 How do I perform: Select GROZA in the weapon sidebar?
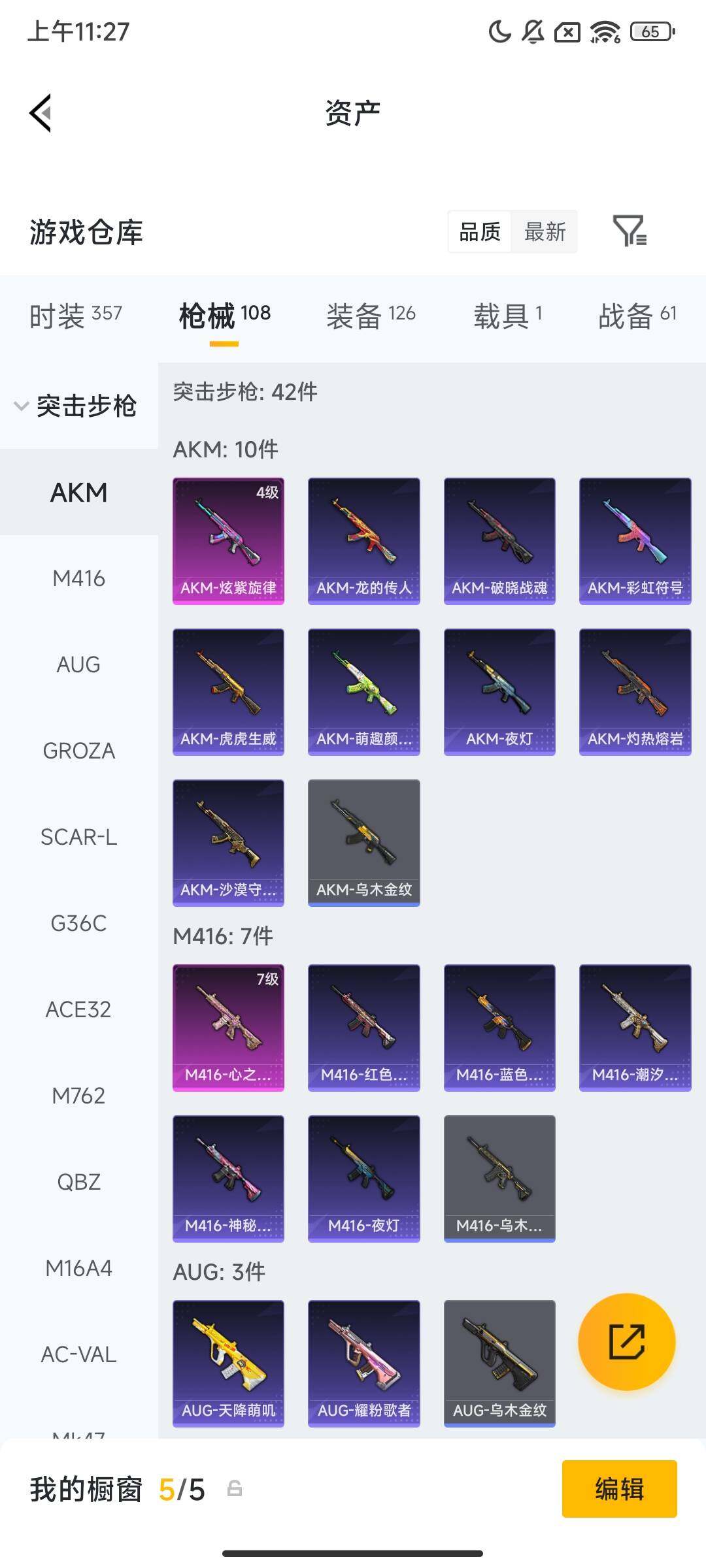(79, 751)
